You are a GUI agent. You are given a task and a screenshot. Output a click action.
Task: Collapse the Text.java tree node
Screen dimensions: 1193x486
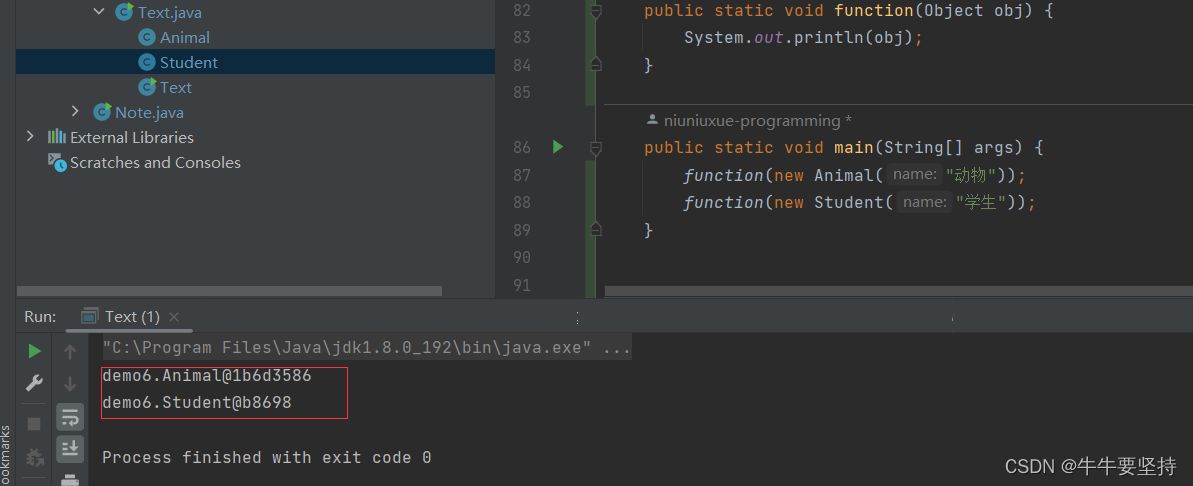(x=98, y=12)
